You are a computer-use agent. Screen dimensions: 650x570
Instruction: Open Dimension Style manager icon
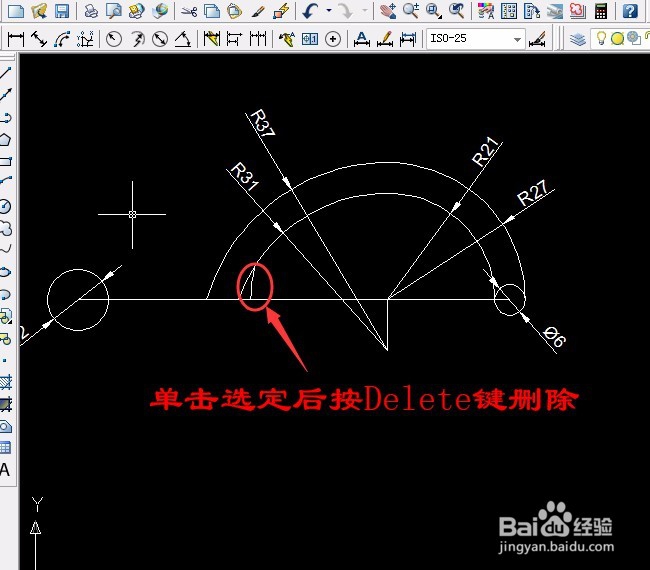pos(538,39)
